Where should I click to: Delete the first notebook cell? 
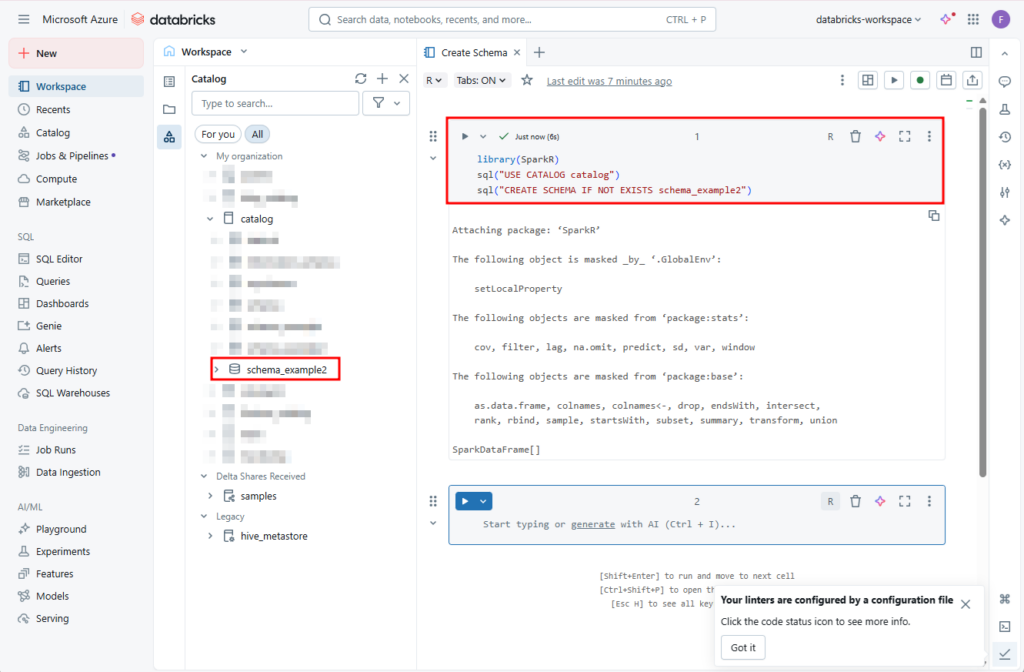click(x=855, y=136)
